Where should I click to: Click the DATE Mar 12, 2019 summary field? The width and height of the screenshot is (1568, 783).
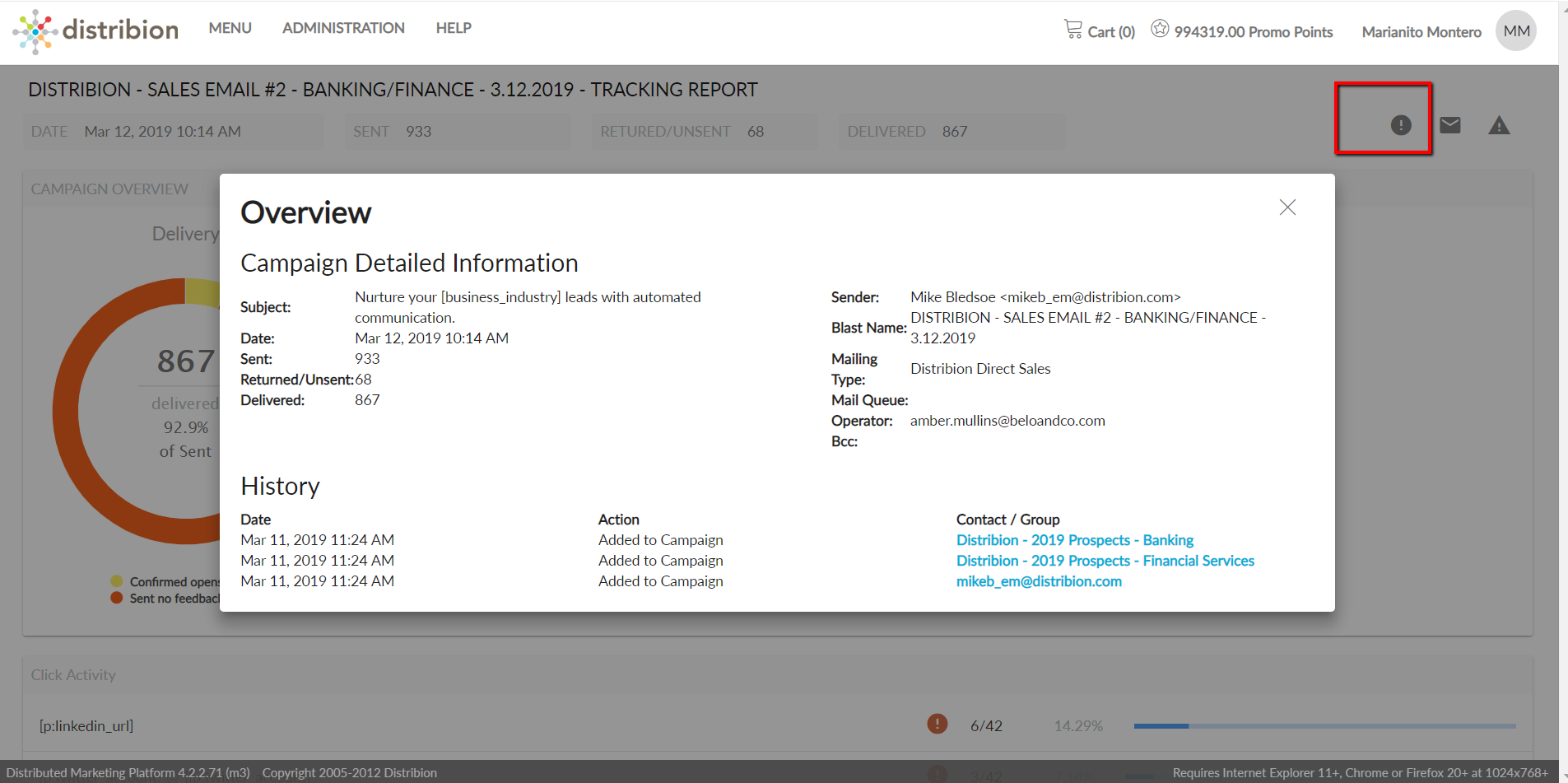coord(173,132)
